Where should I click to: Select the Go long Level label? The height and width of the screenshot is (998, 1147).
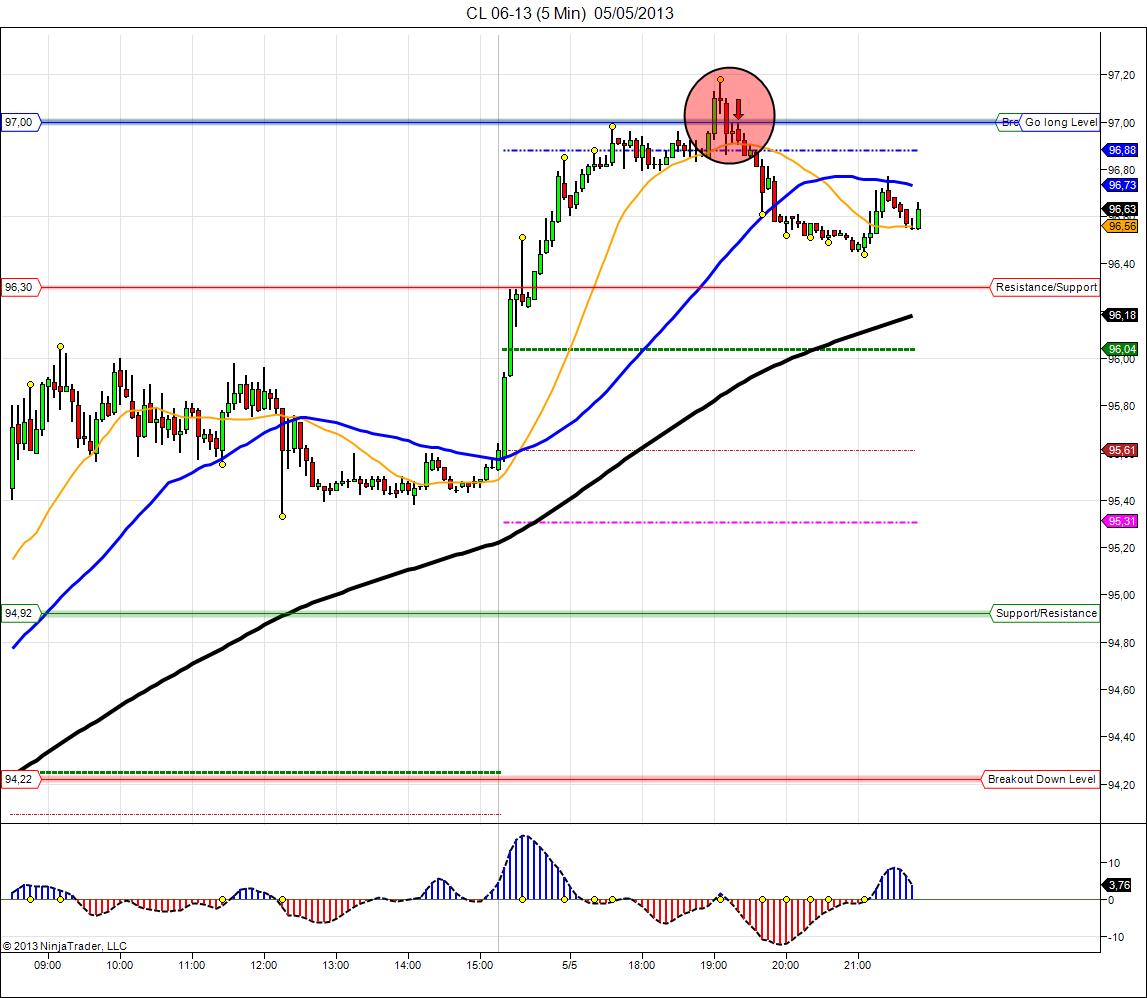point(1060,122)
